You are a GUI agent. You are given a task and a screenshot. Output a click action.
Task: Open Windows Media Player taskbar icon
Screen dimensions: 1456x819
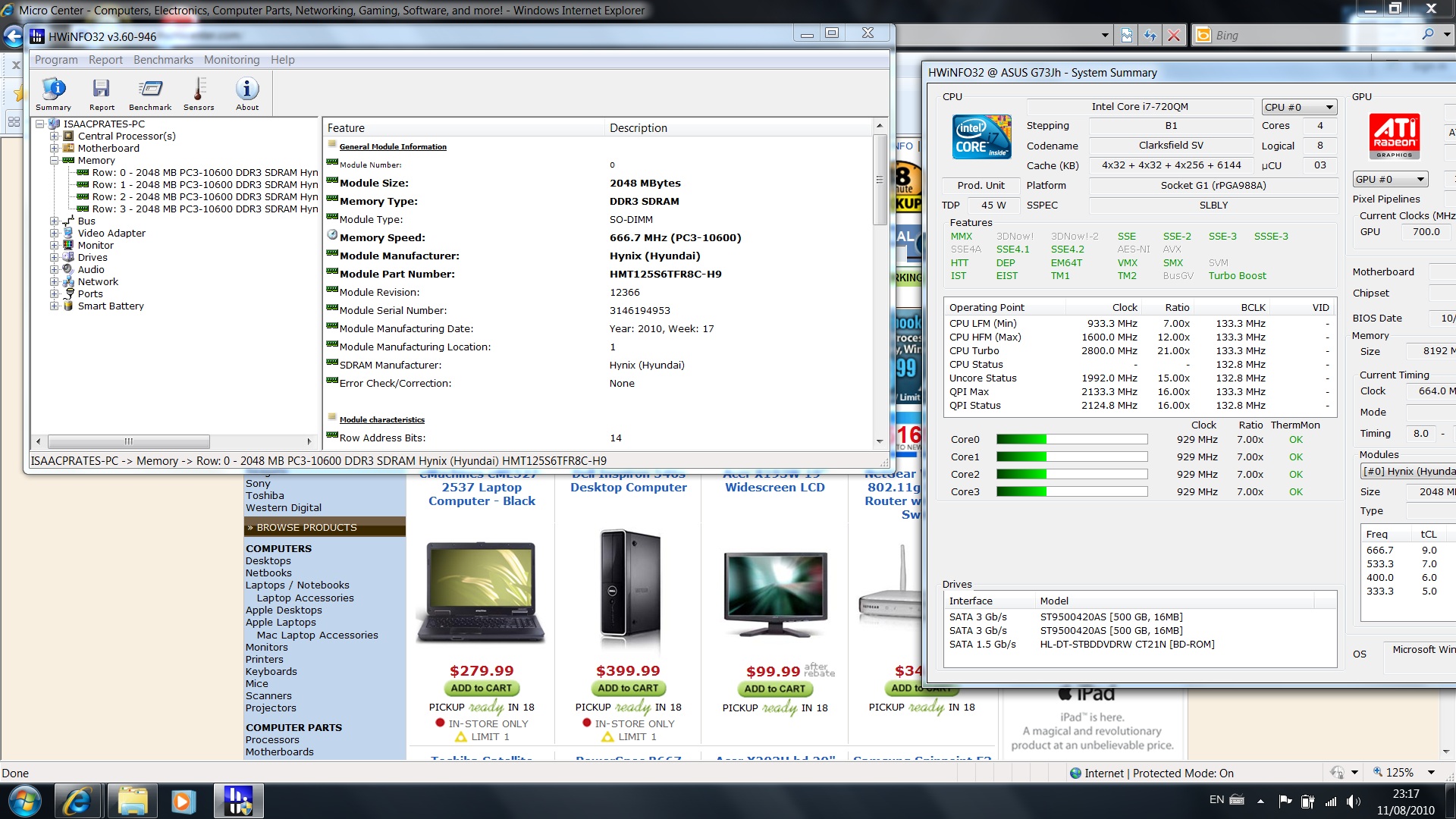[x=183, y=802]
